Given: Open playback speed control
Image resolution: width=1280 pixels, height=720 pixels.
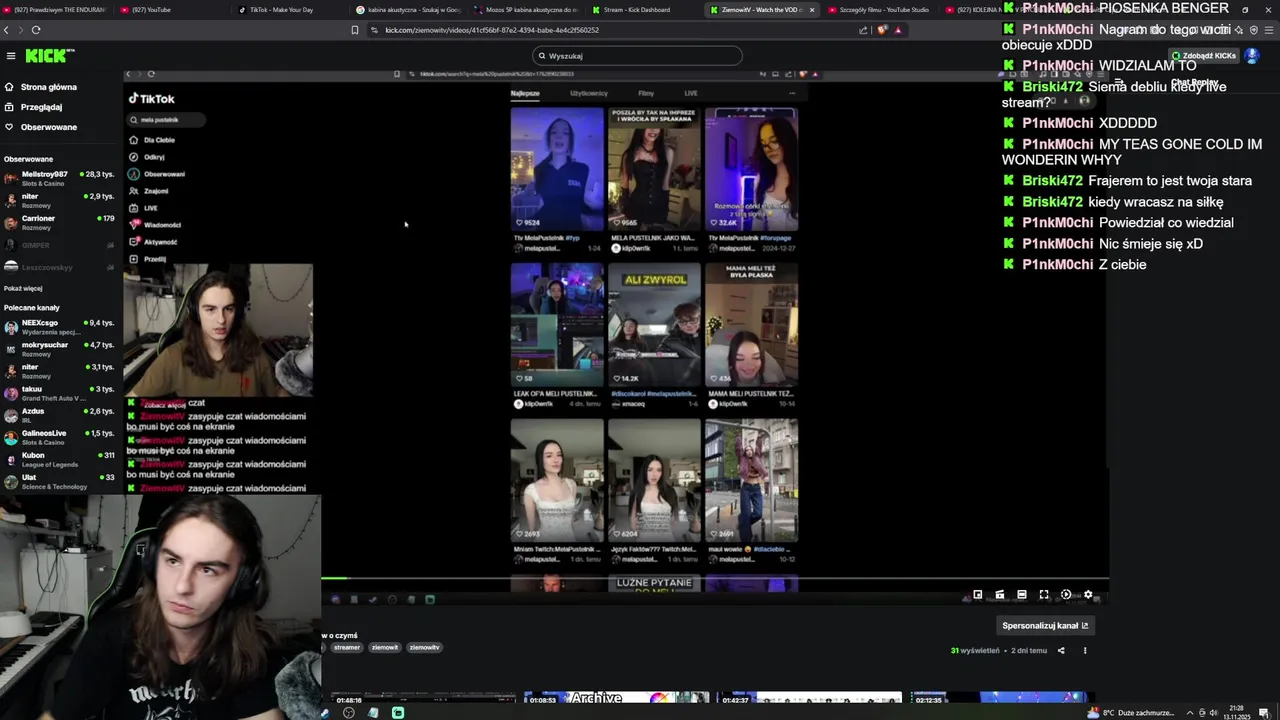Looking at the screenshot, I should (x=1066, y=595).
